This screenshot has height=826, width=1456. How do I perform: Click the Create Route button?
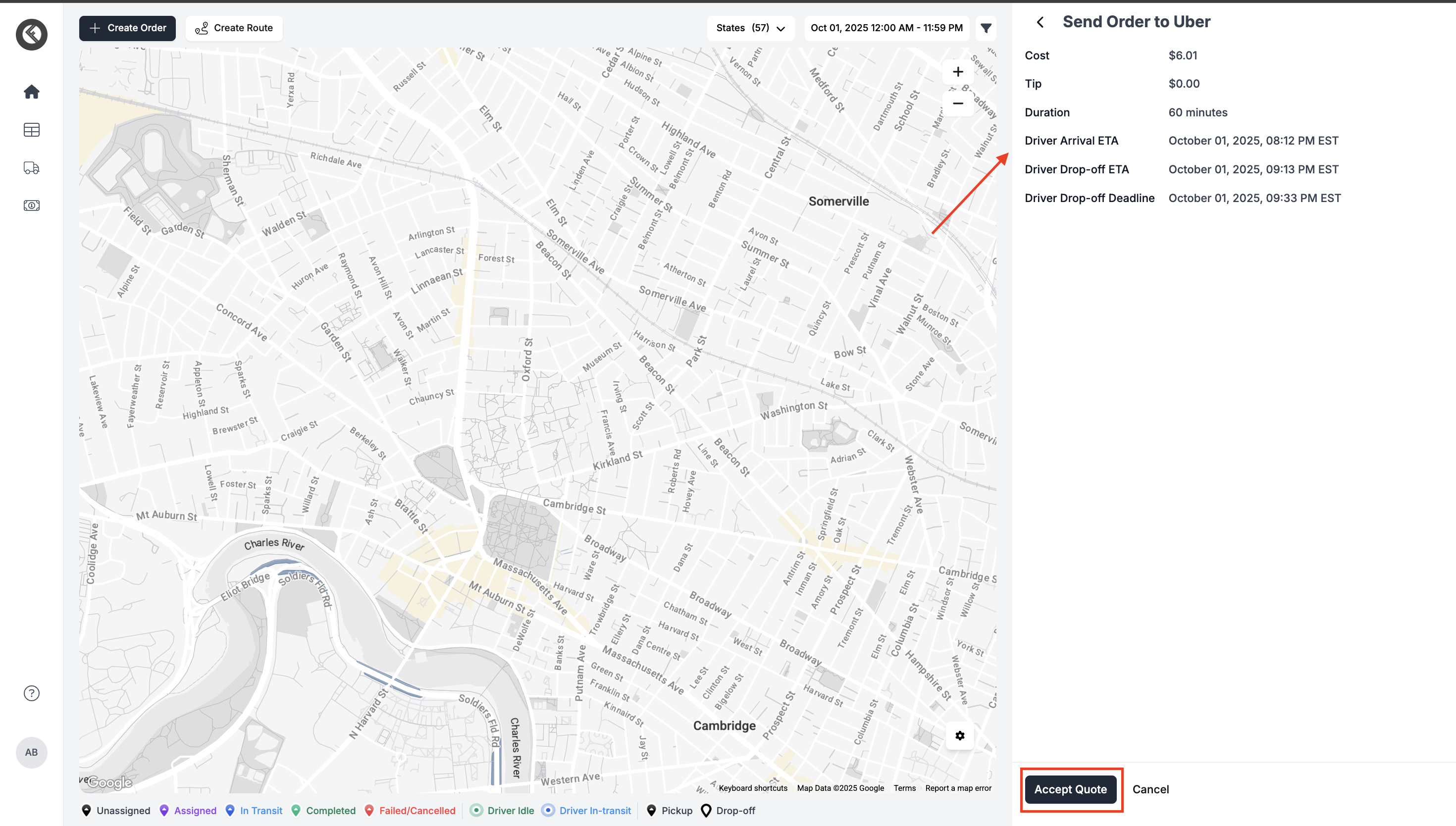[234, 28]
